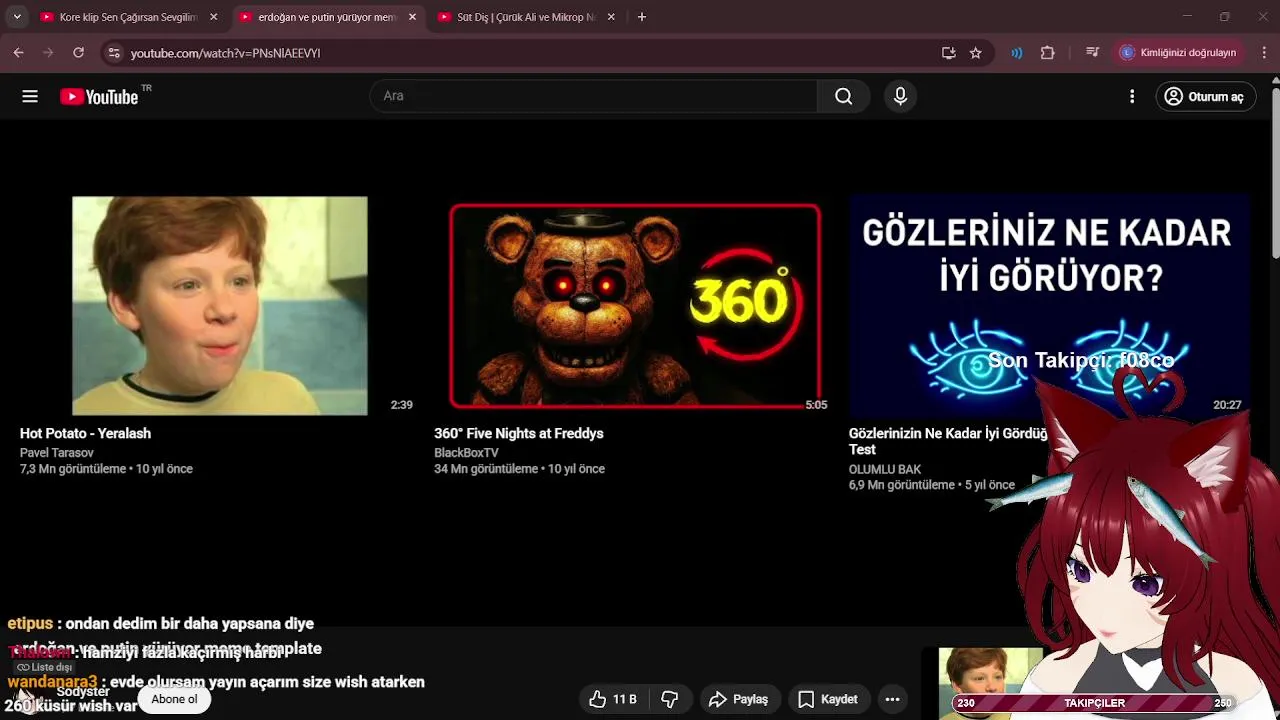Image resolution: width=1280 pixels, height=720 pixels.
Task: Open the extensions puzzle icon
Action: coord(1048,53)
